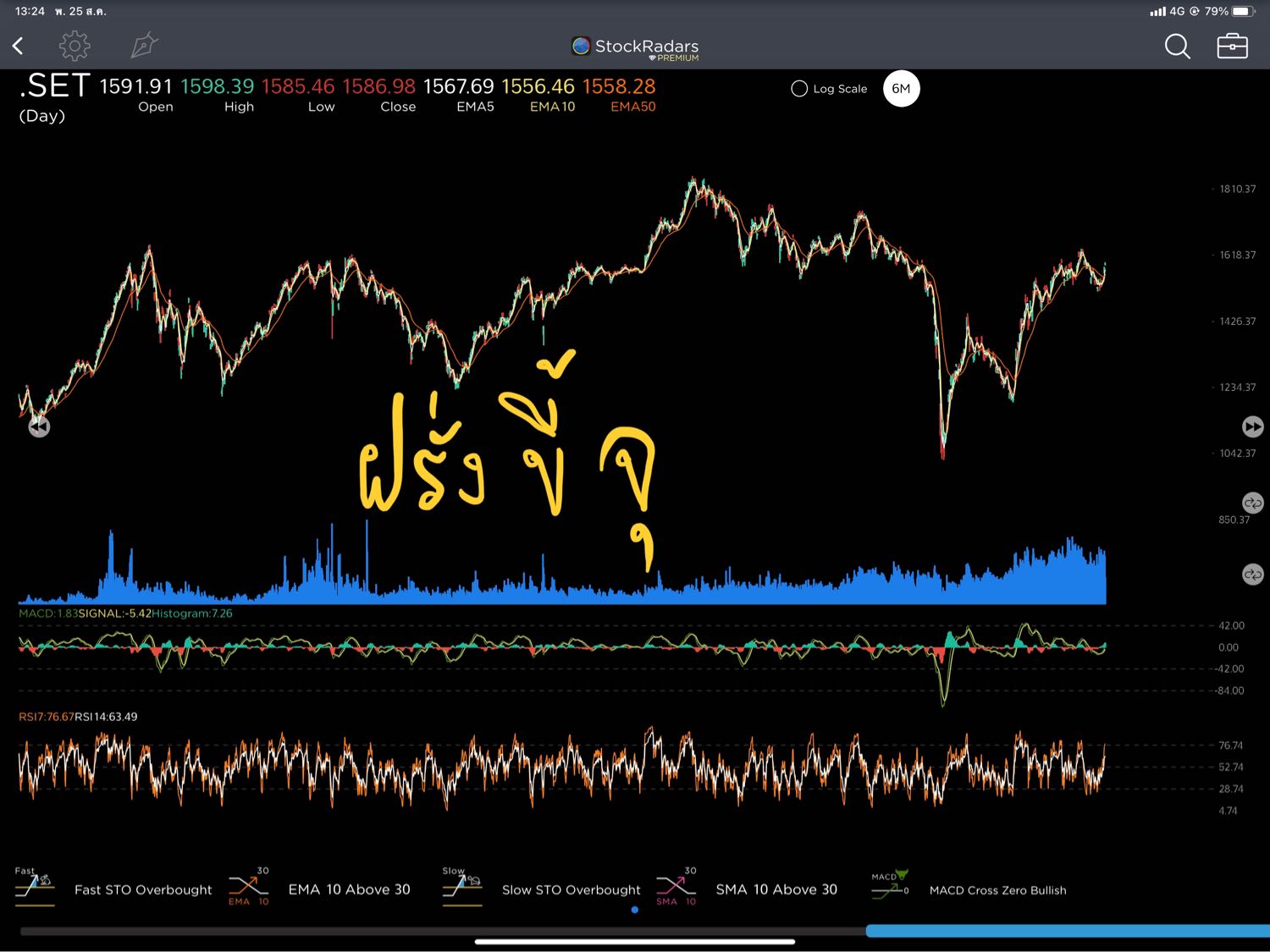This screenshot has width=1270, height=952.
Task: Tap the MACD Cross Zero Bullish label
Action: (997, 890)
